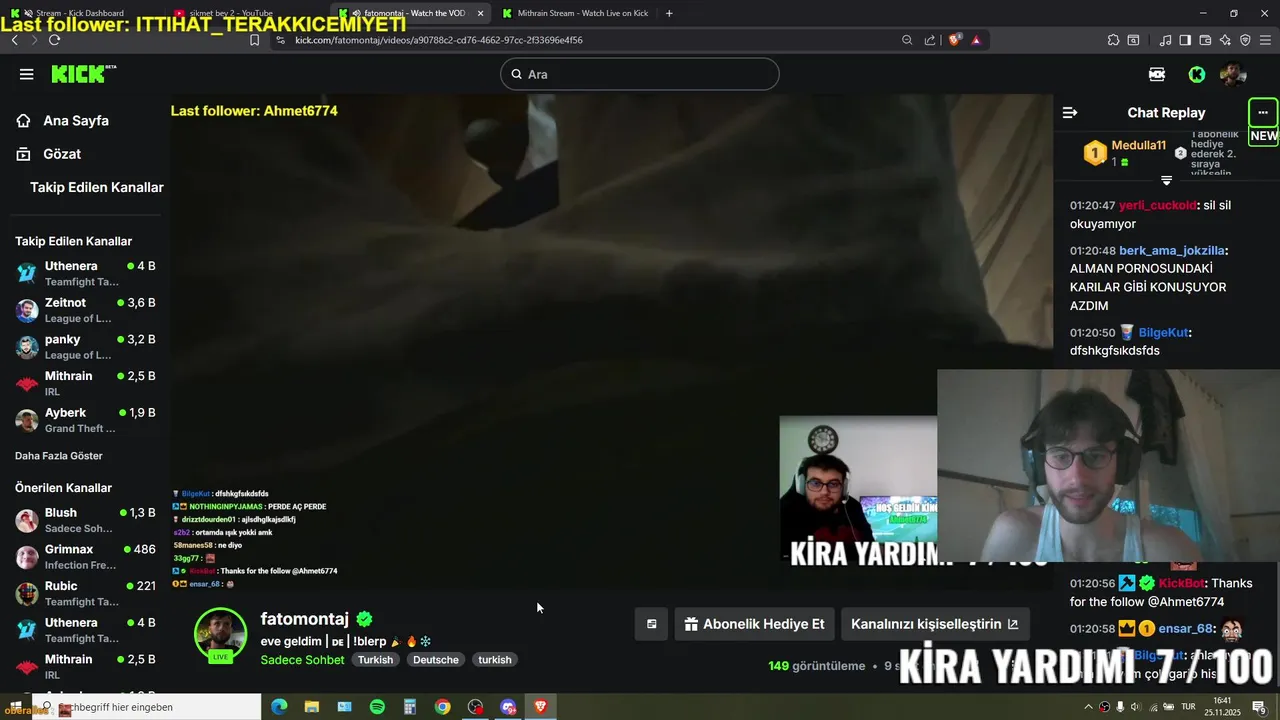Toggle browser sidebar panel
The image size is (1280, 720).
[x=1185, y=40]
